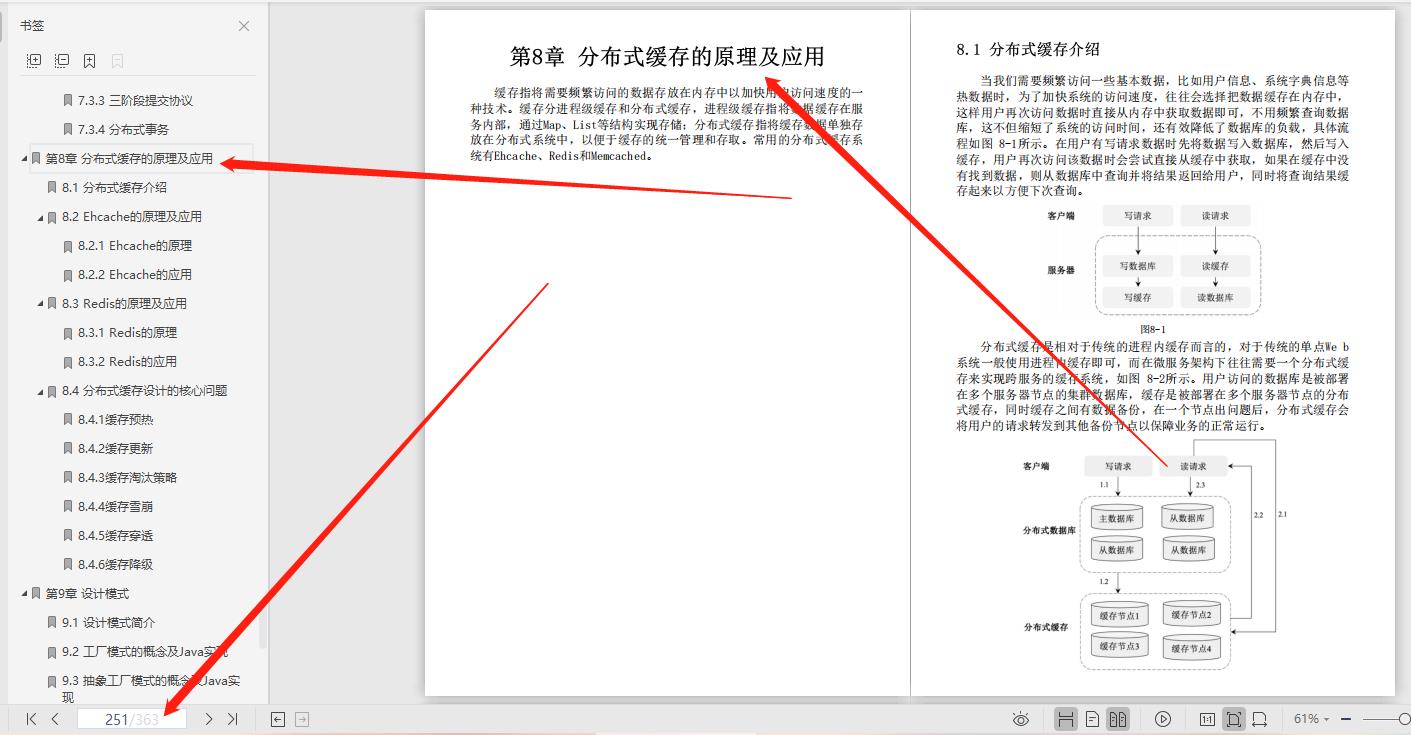This screenshot has width=1411, height=735.
Task: Go back to previous view icon
Action: click(278, 719)
